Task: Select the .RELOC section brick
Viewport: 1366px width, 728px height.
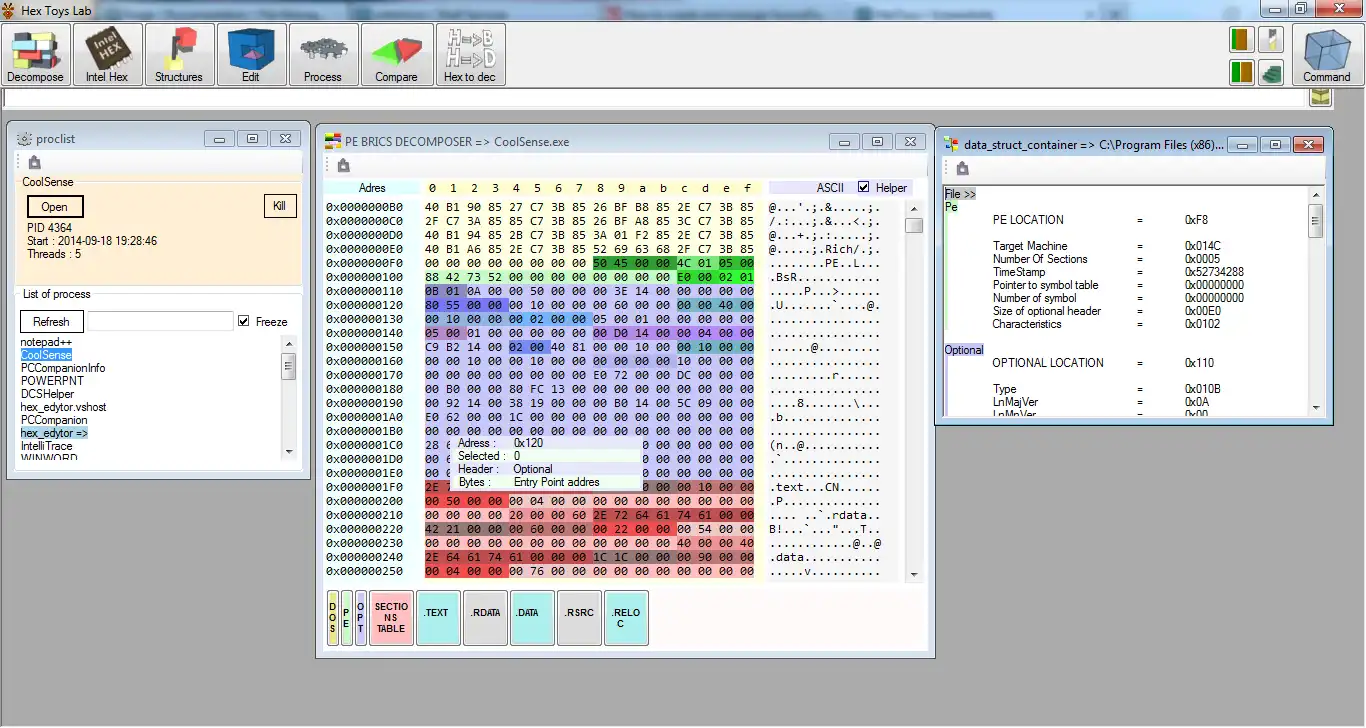Action: 626,617
